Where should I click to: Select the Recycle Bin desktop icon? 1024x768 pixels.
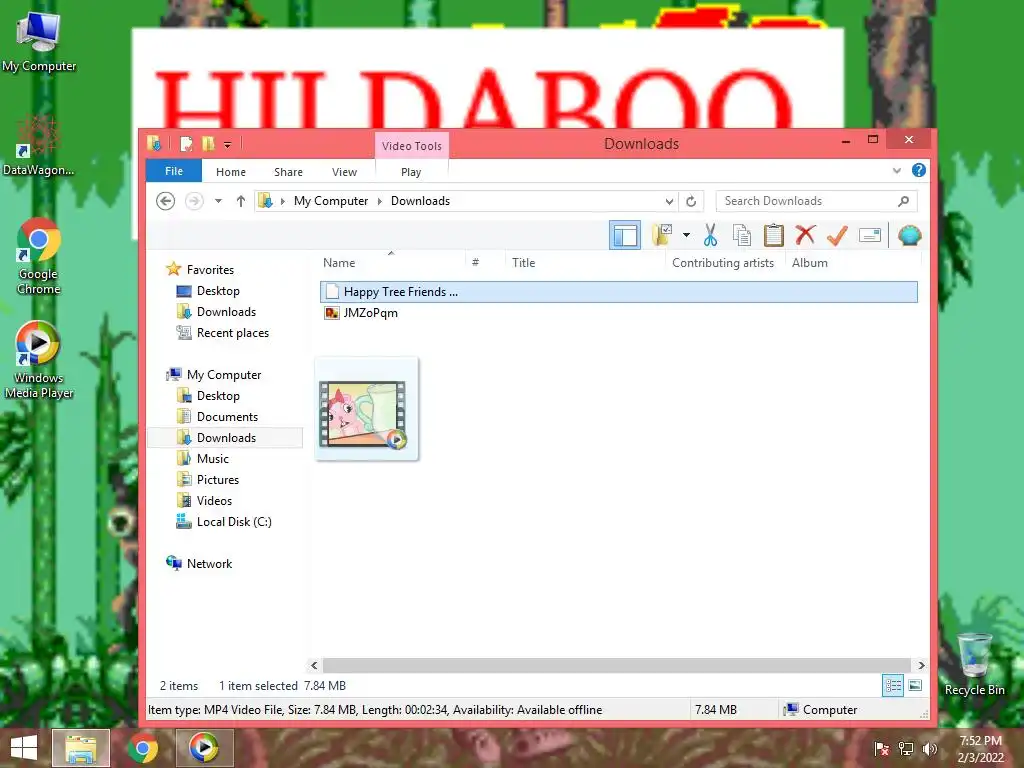pyautogui.click(x=974, y=665)
